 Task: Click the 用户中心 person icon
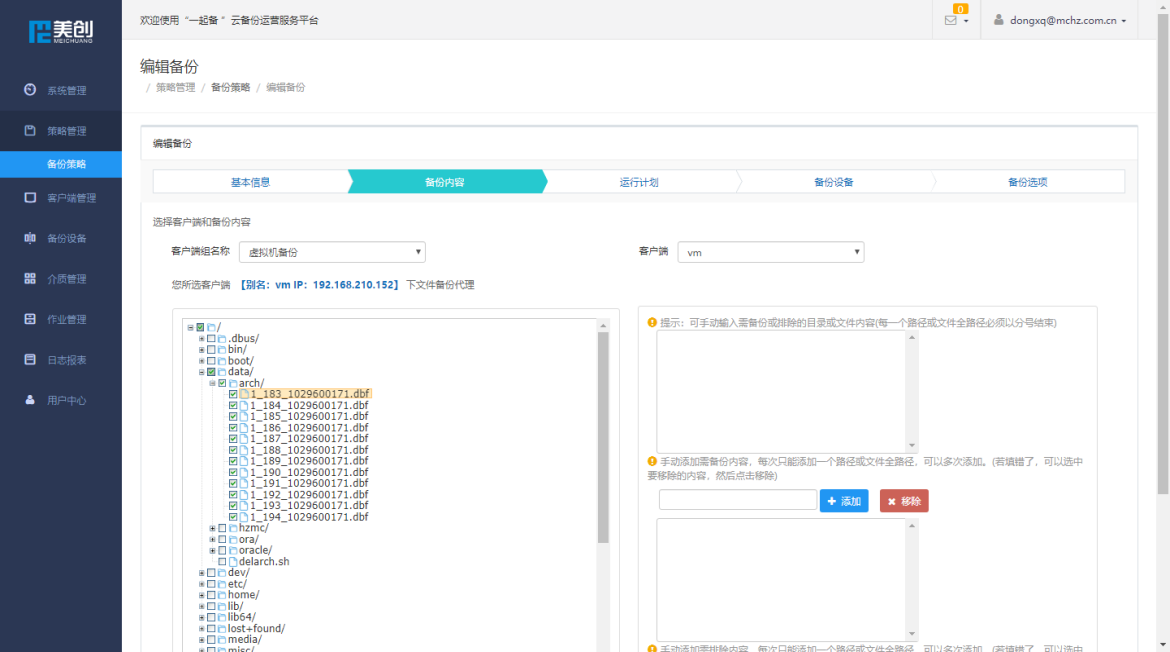(x=30, y=400)
